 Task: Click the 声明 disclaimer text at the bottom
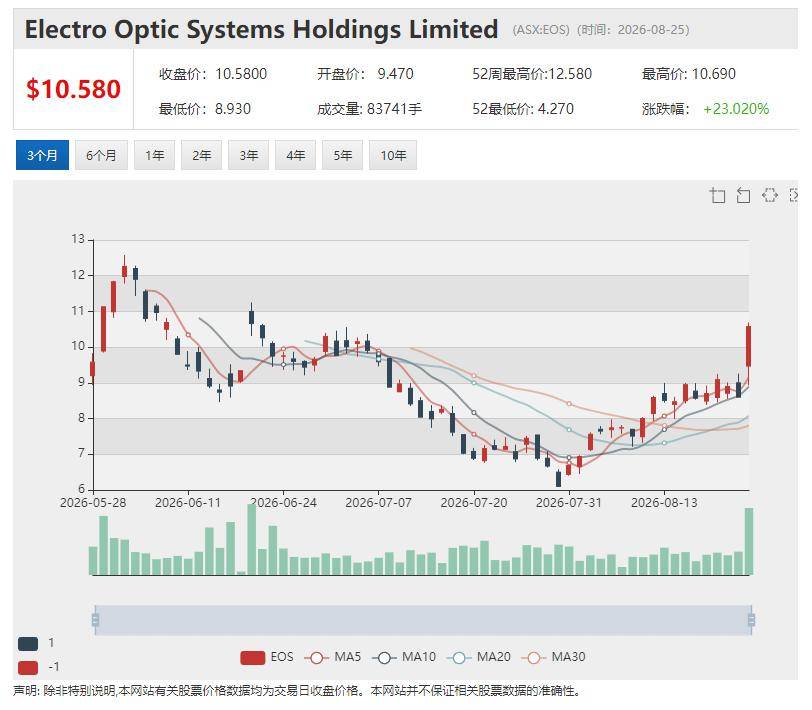pyautogui.click(x=298, y=691)
